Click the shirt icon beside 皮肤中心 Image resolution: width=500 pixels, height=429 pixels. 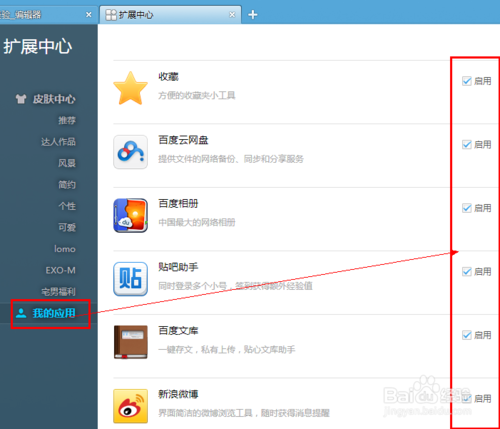click(x=21, y=99)
